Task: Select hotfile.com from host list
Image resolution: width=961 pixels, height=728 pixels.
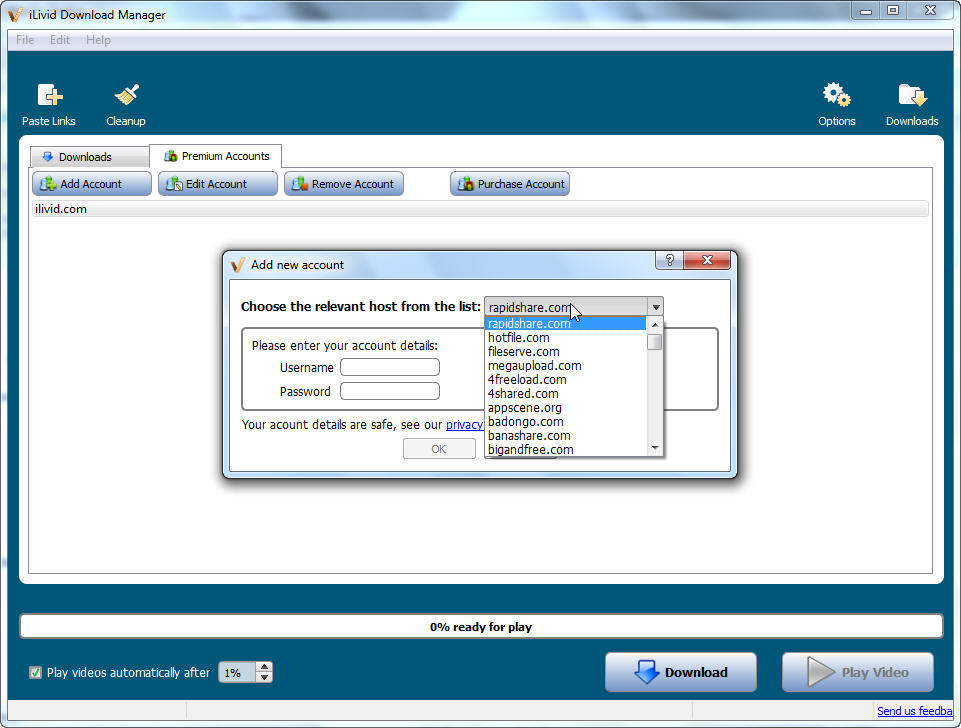Action: pos(518,338)
